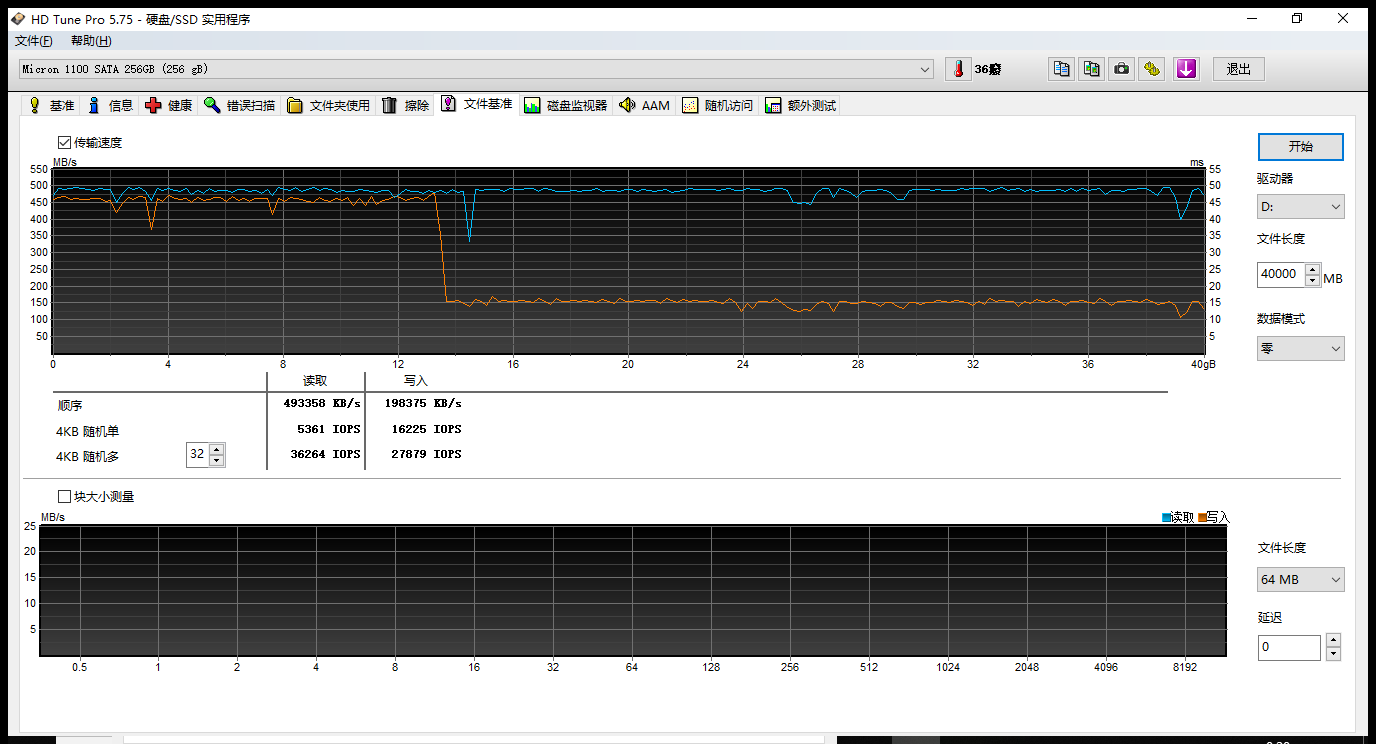Click the 36 temperature reading

988,70
